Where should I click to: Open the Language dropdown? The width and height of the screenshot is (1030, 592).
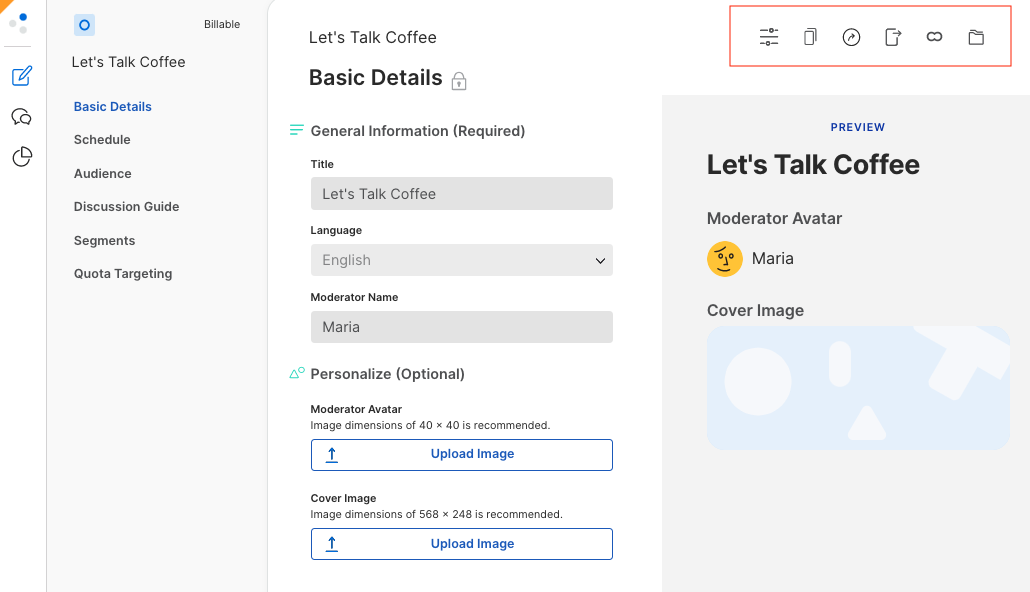pos(461,260)
